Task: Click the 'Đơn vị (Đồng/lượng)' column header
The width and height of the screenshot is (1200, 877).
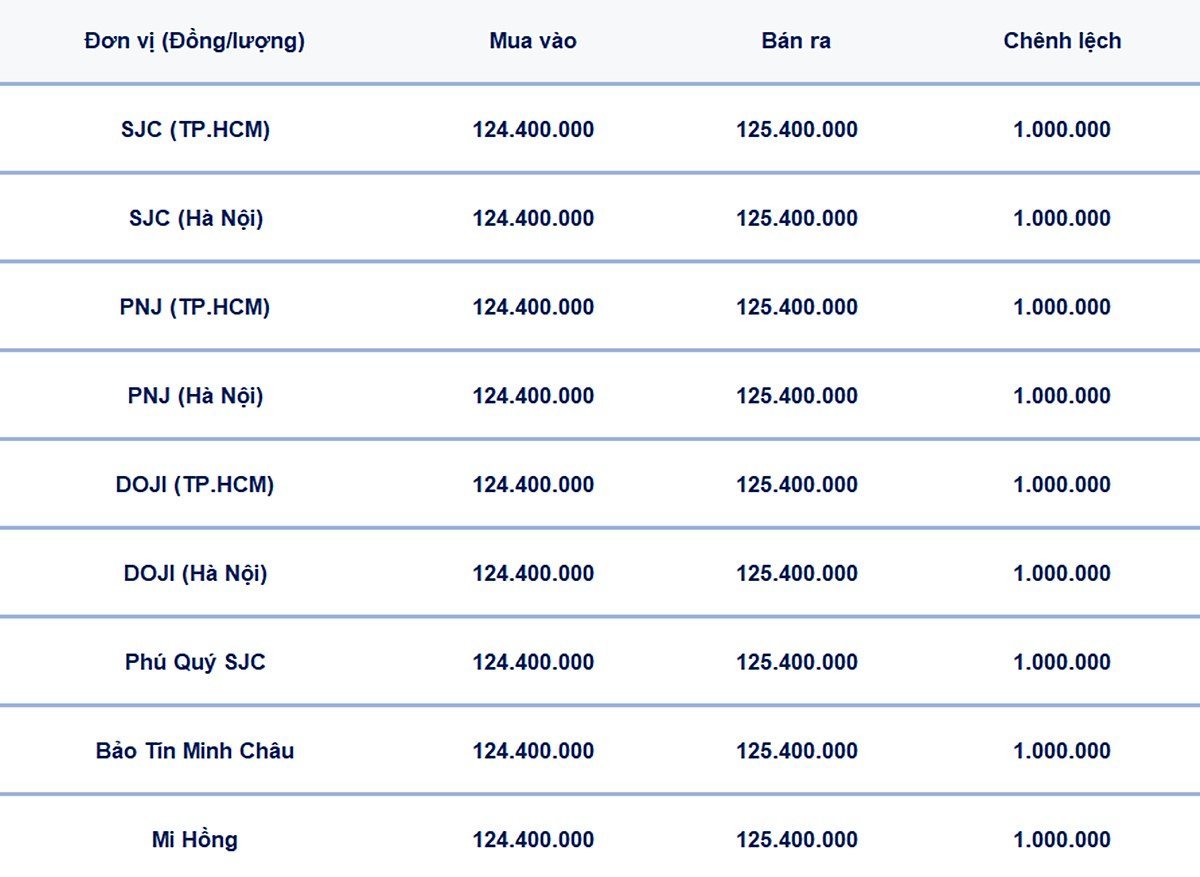Action: click(195, 41)
